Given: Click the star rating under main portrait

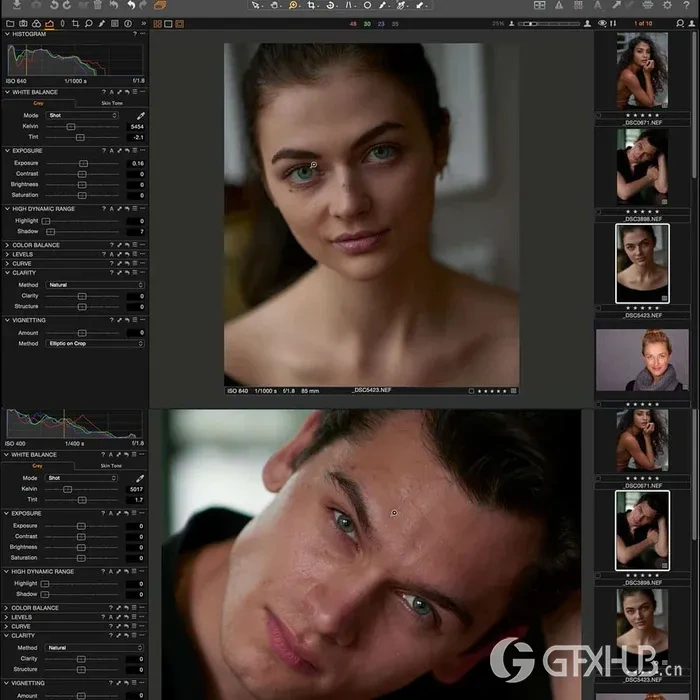Looking at the screenshot, I should tap(492, 391).
